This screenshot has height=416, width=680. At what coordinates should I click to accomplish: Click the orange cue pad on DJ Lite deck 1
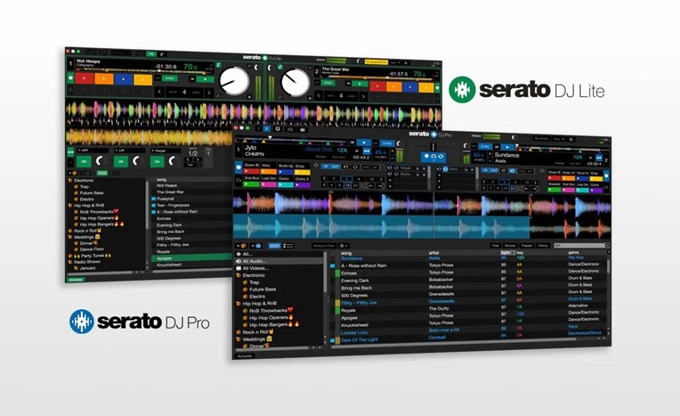click(104, 79)
